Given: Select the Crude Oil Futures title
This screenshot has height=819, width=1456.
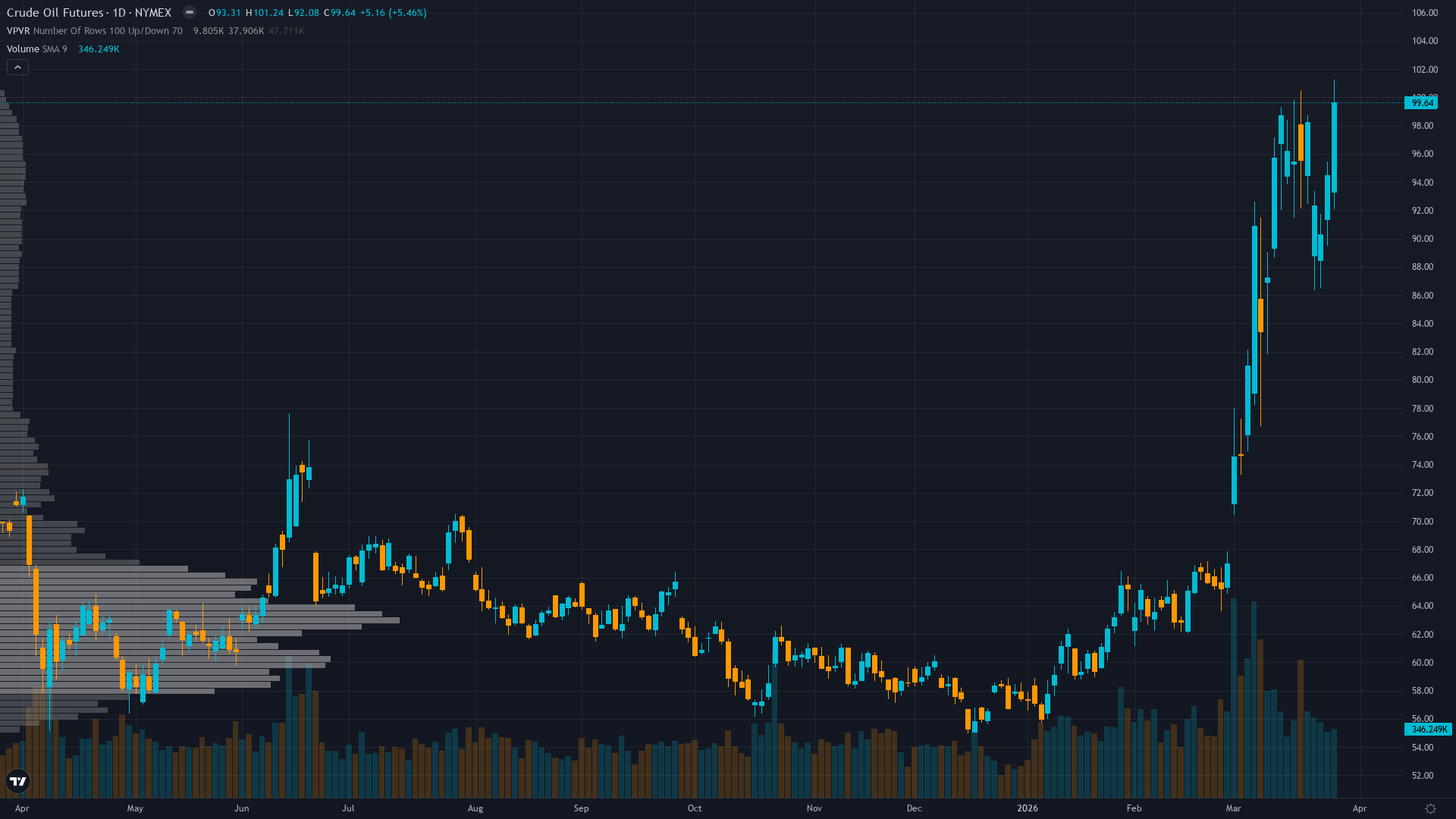Looking at the screenshot, I should pos(55,12).
